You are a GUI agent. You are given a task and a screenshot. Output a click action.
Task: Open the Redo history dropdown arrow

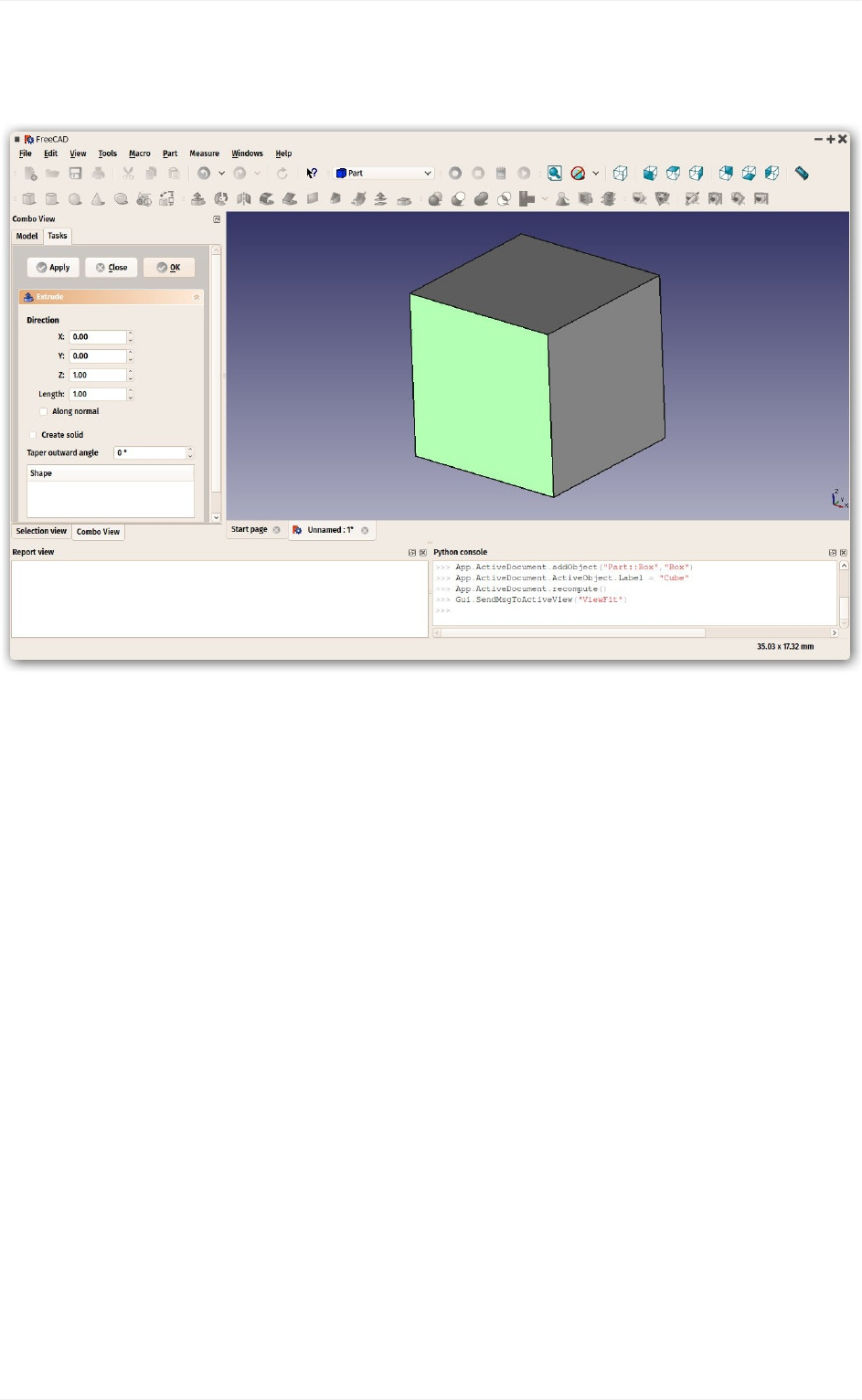point(257,173)
